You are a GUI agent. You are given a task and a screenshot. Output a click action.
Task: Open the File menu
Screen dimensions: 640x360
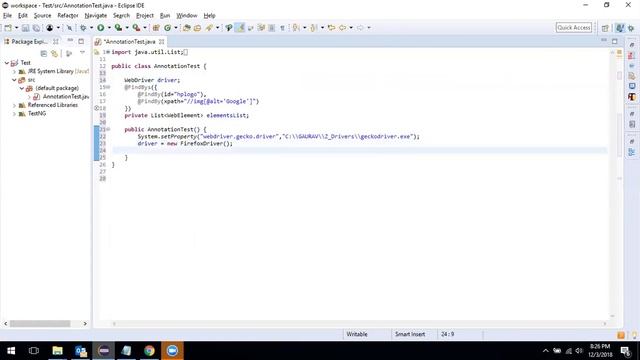7,16
